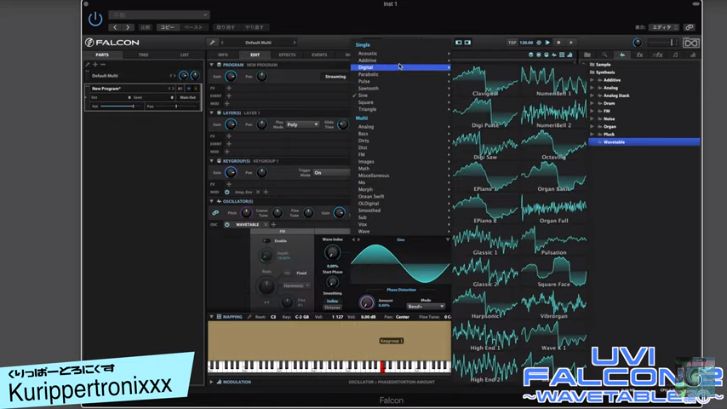Open the oscillator waveform tab in browser
The width and height of the screenshot is (727, 409).
point(622,55)
